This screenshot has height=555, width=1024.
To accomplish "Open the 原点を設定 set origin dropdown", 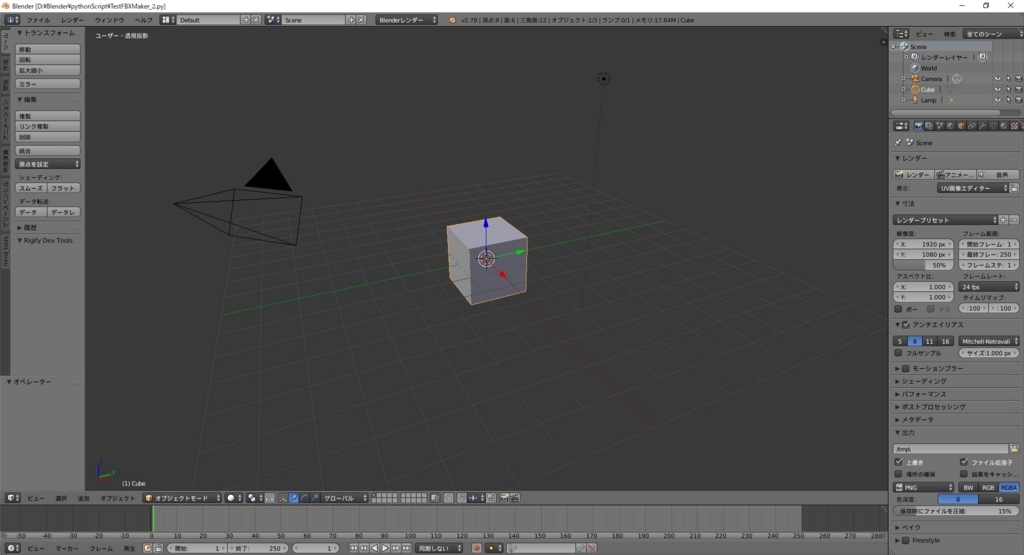I will pos(48,164).
